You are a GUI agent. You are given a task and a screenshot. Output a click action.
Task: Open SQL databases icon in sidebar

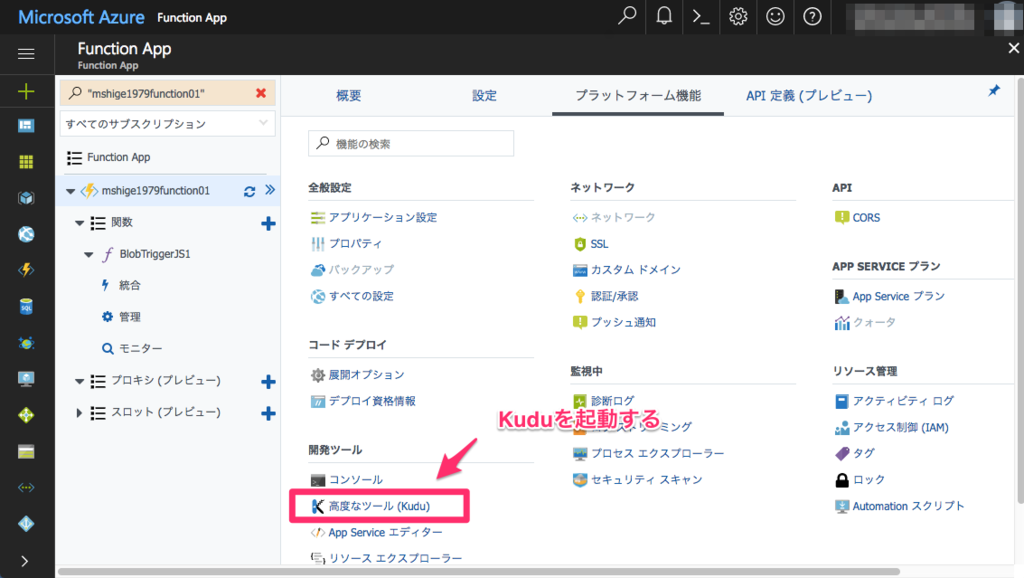[x=26, y=306]
